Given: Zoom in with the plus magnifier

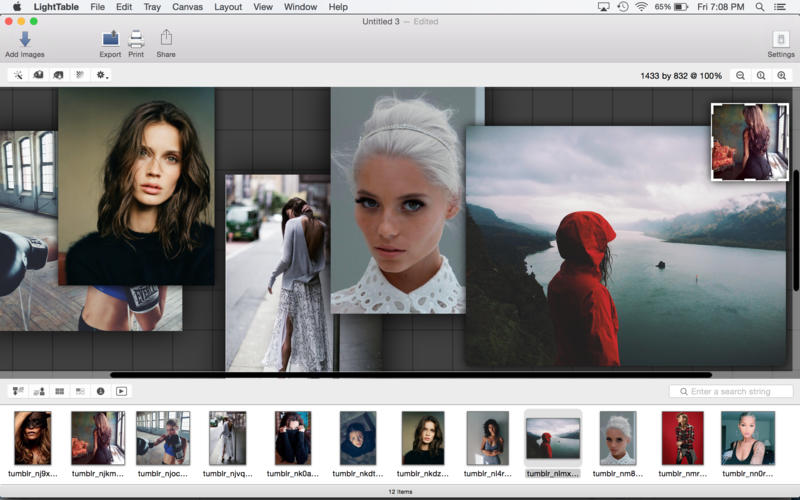Looking at the screenshot, I should 782,76.
